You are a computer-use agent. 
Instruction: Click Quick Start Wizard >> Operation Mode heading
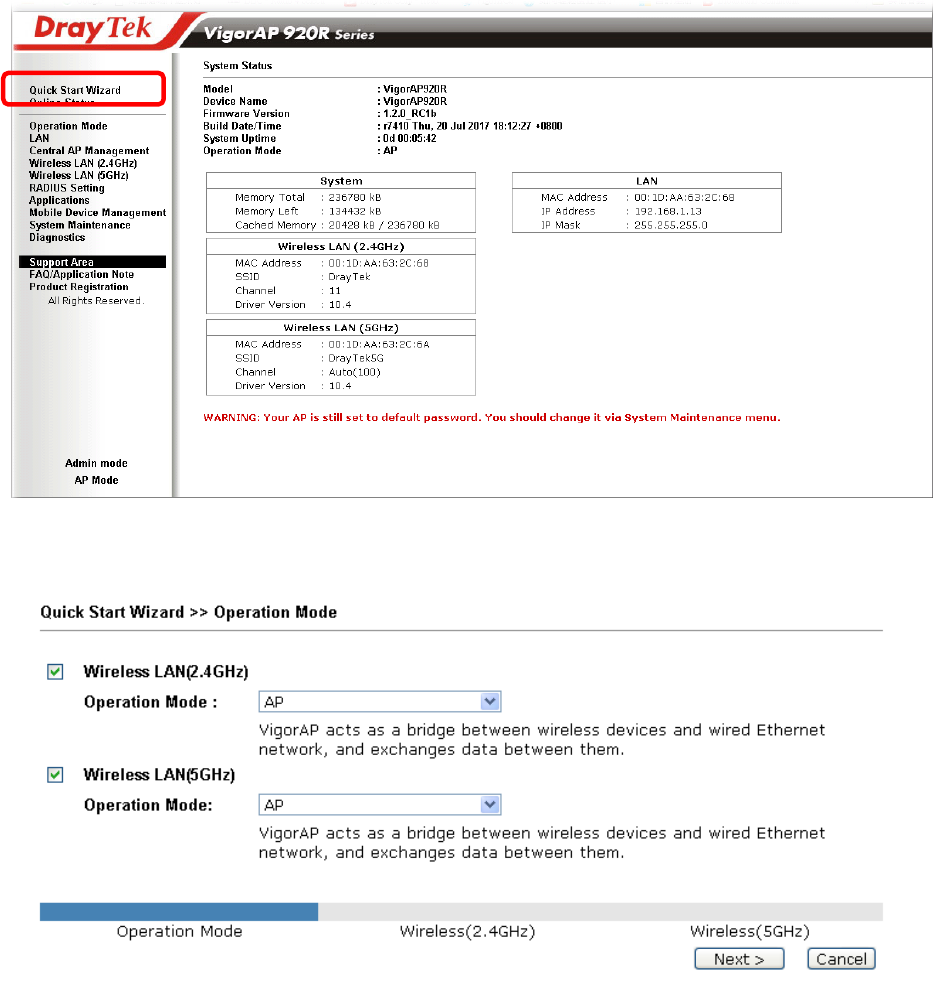pos(189,612)
